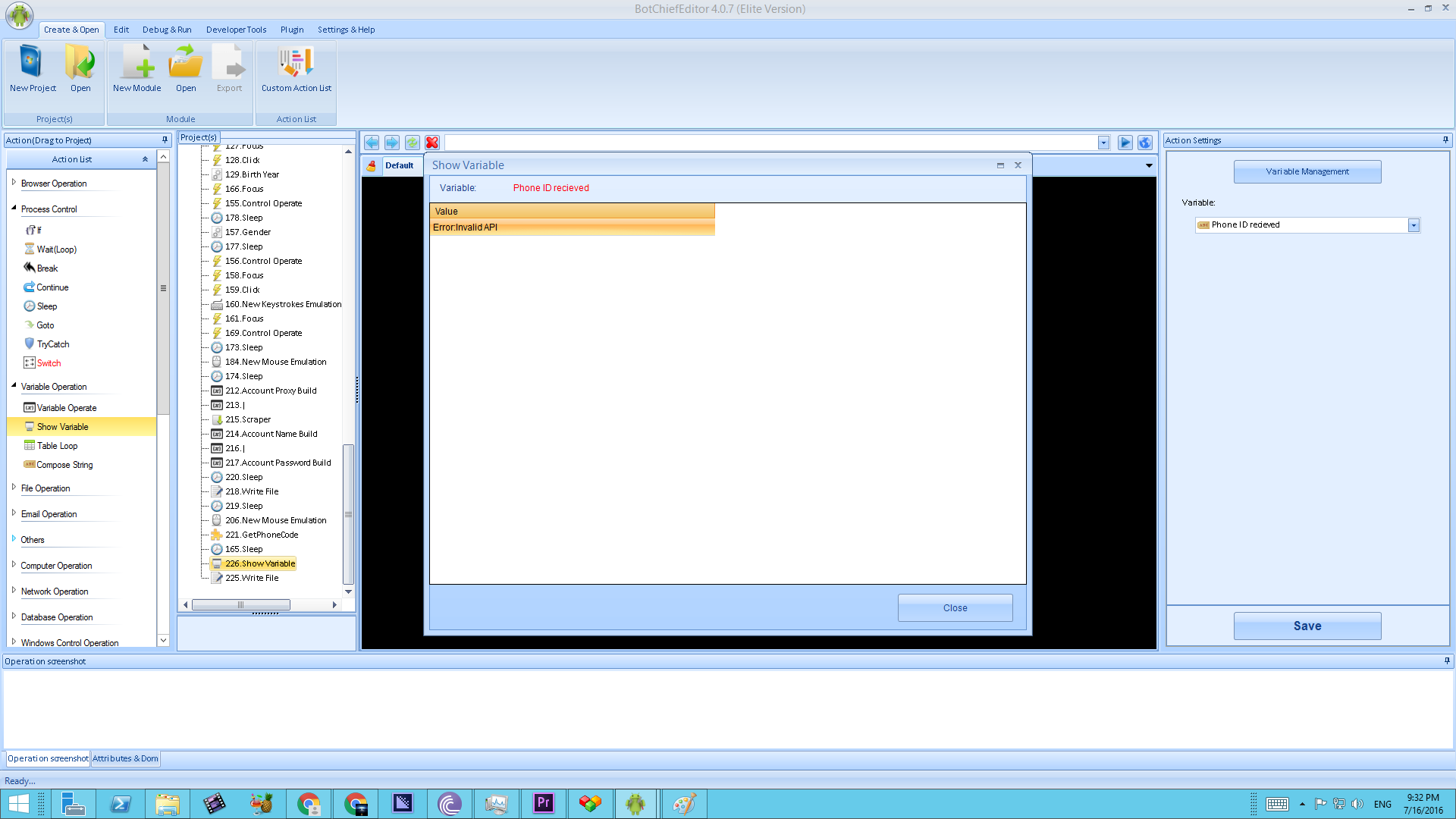Pin the Action Settings panel

1445,140
